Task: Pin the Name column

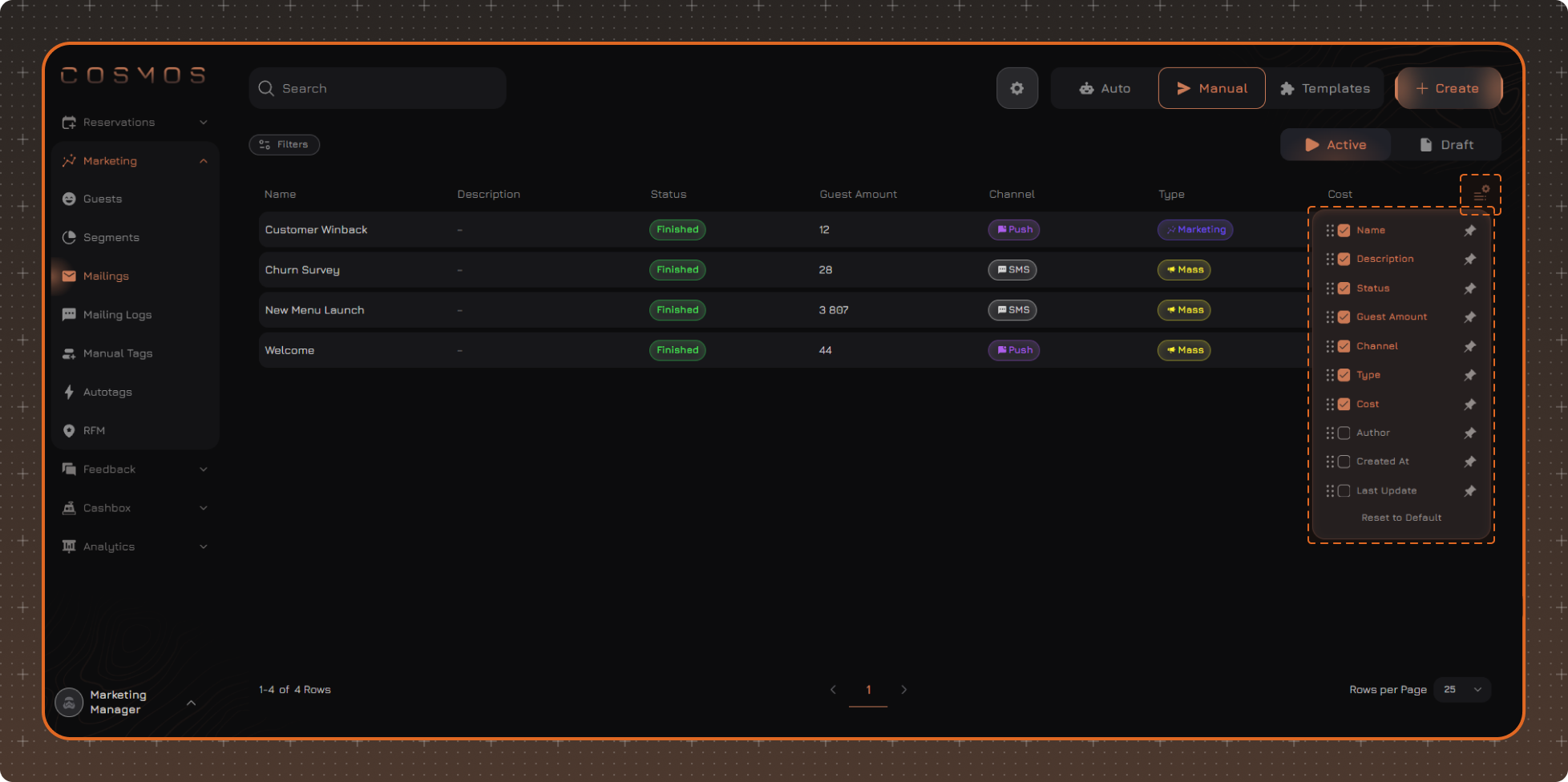Action: tap(1469, 231)
